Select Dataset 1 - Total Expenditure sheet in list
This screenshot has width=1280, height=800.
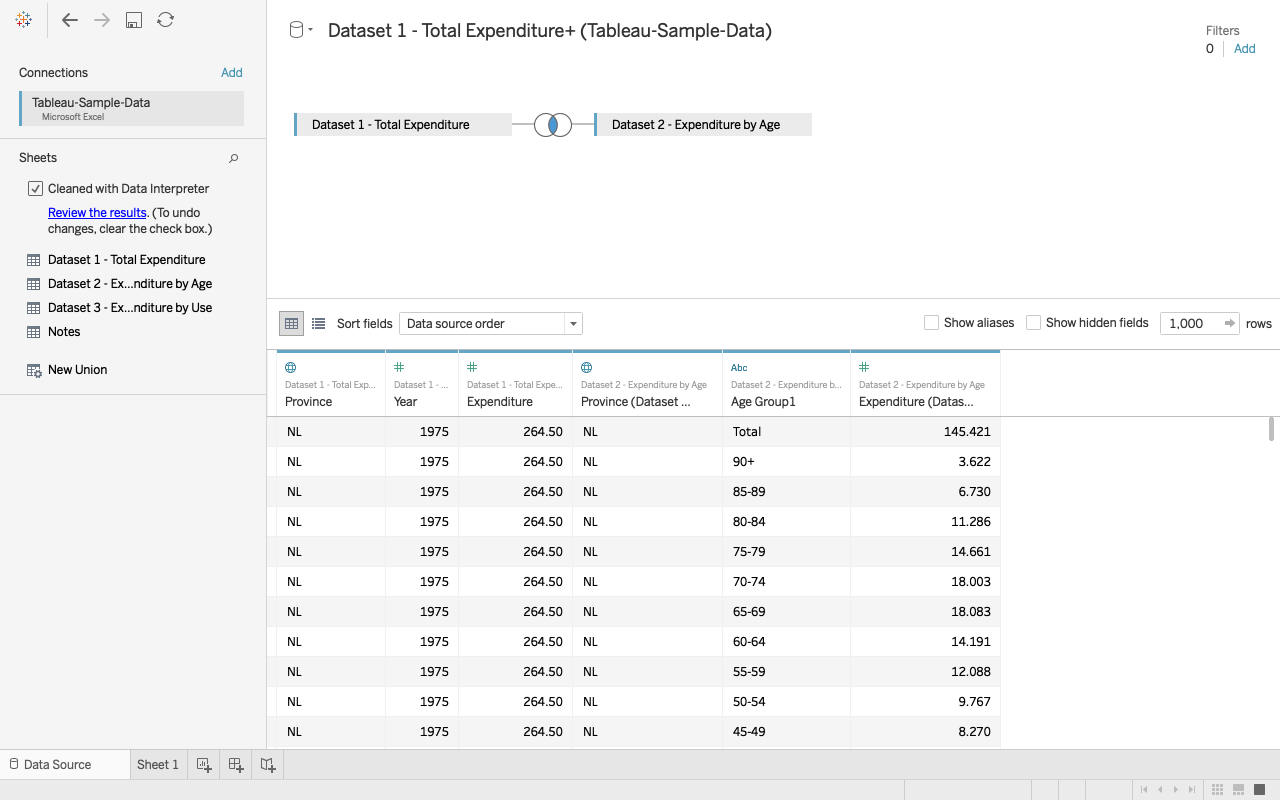coord(126,260)
